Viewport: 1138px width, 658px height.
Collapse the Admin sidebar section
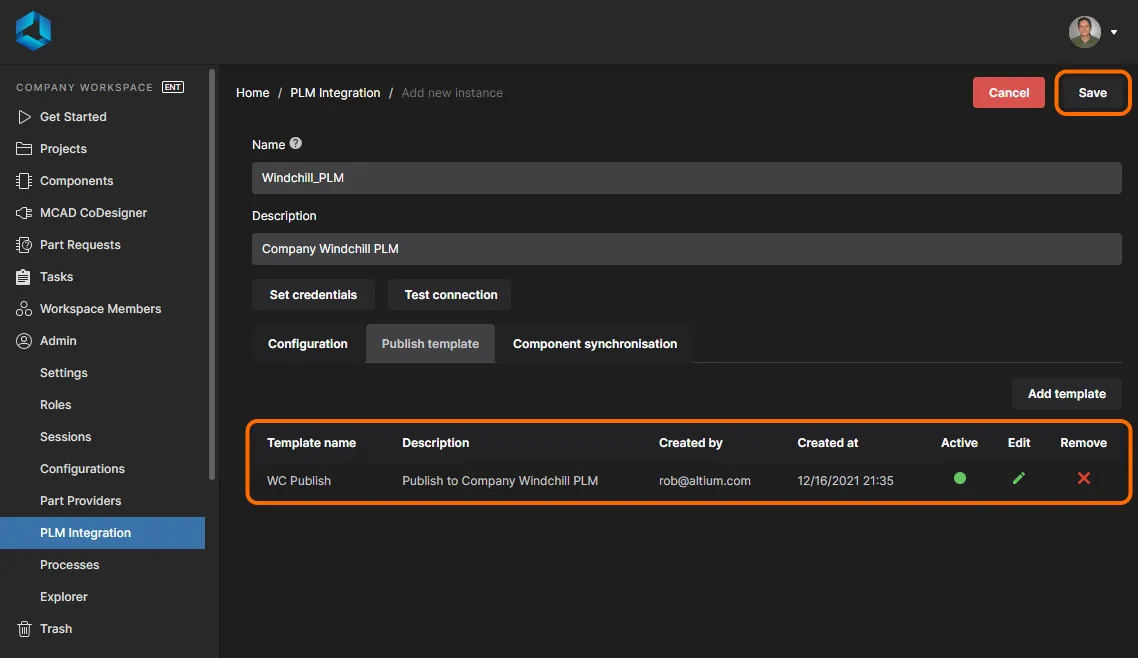point(58,341)
